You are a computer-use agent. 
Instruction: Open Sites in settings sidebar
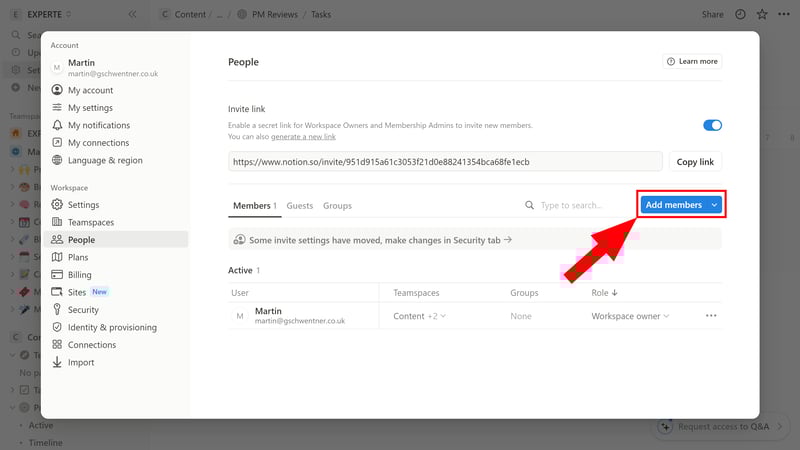click(77, 292)
